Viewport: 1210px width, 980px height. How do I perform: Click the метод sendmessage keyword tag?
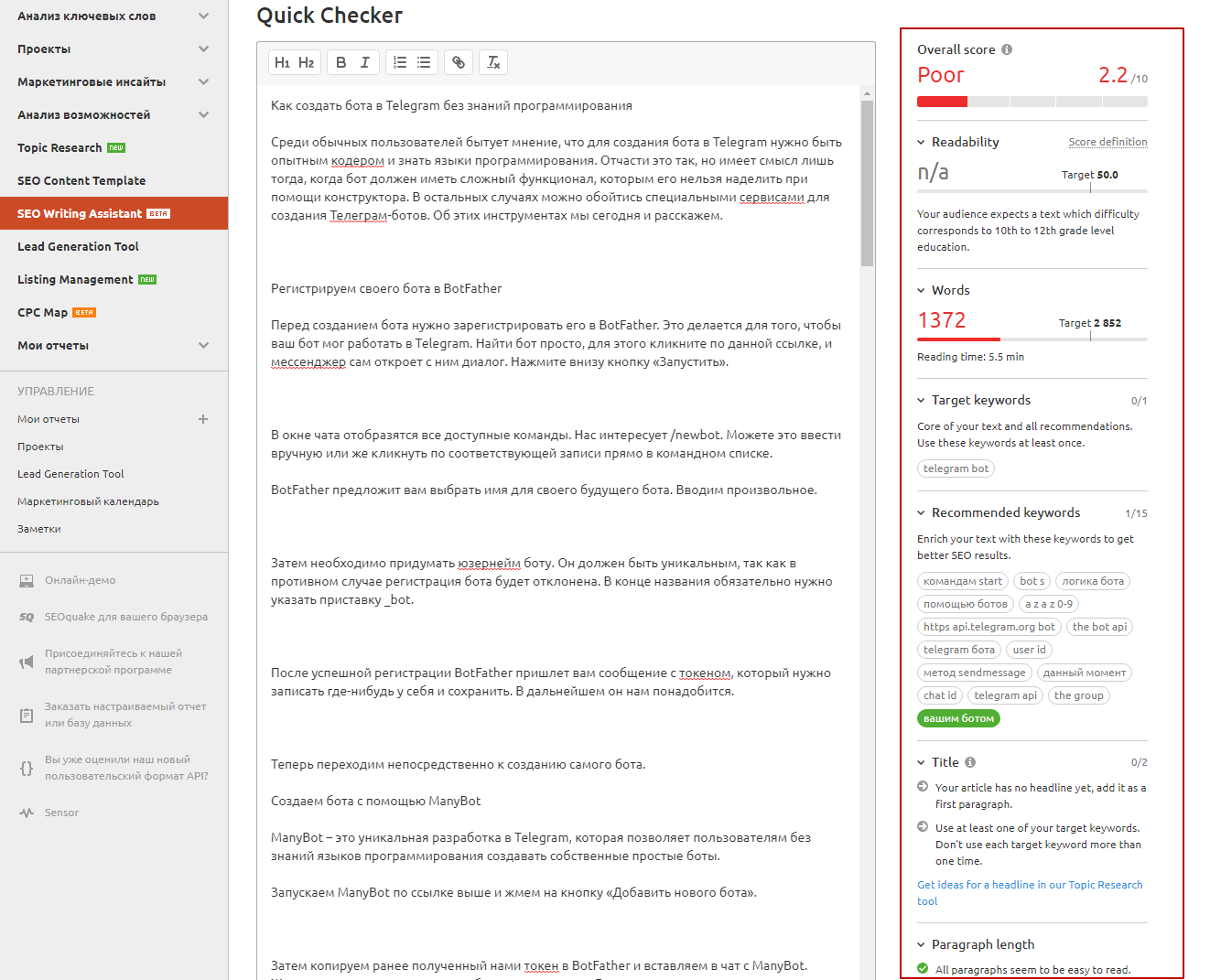point(975,673)
